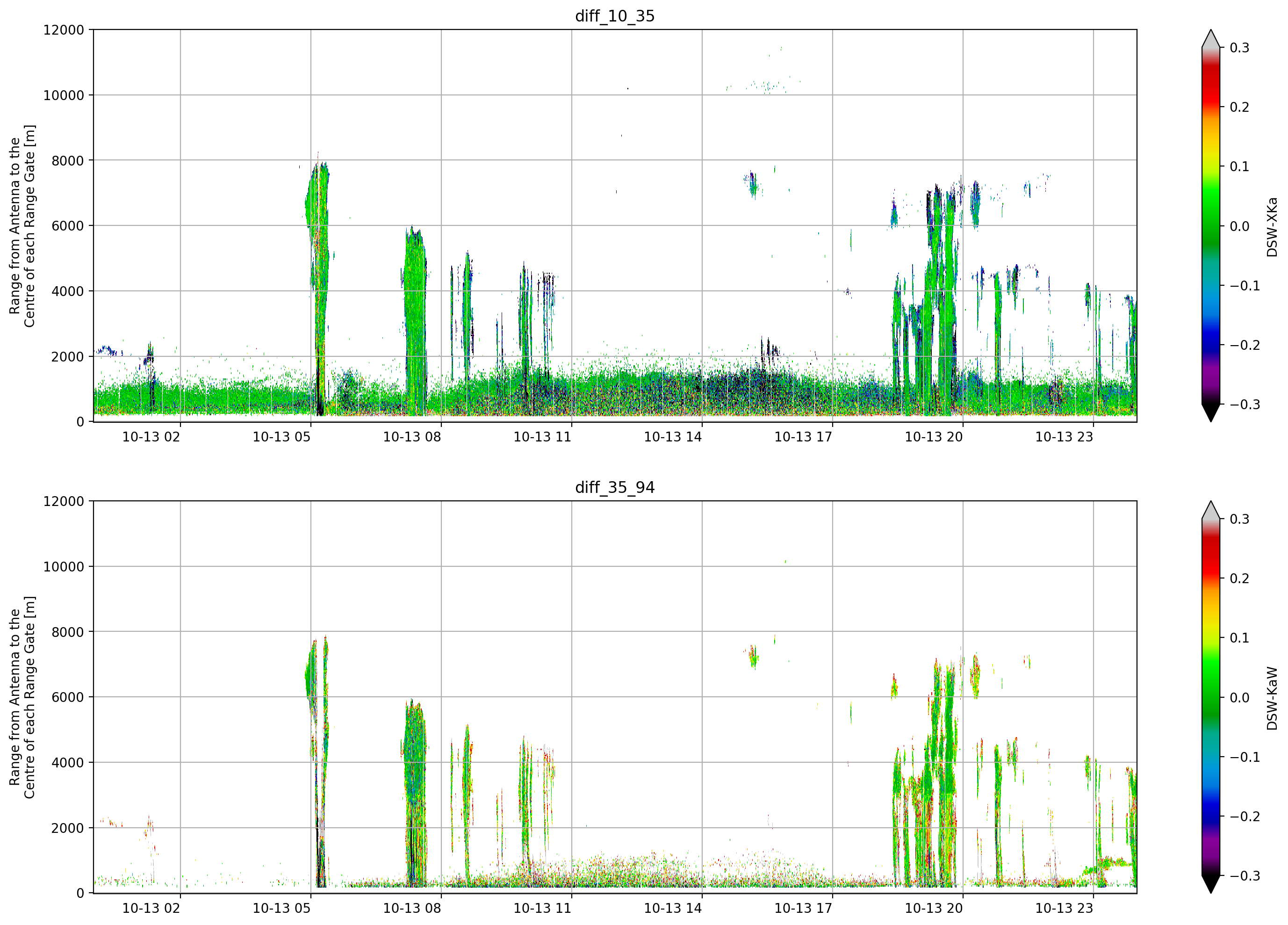
Task: Click the 4000 y-tick of diff_35_94
Action: click(x=68, y=763)
